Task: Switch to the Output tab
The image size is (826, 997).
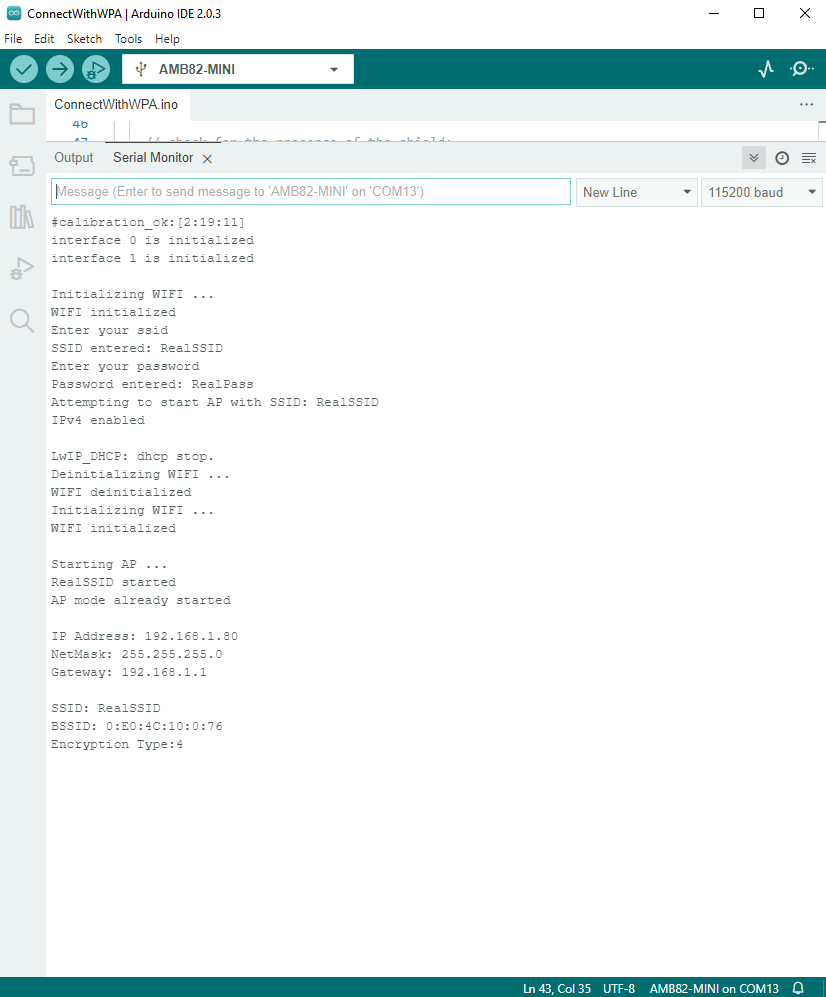Action: coord(74,158)
